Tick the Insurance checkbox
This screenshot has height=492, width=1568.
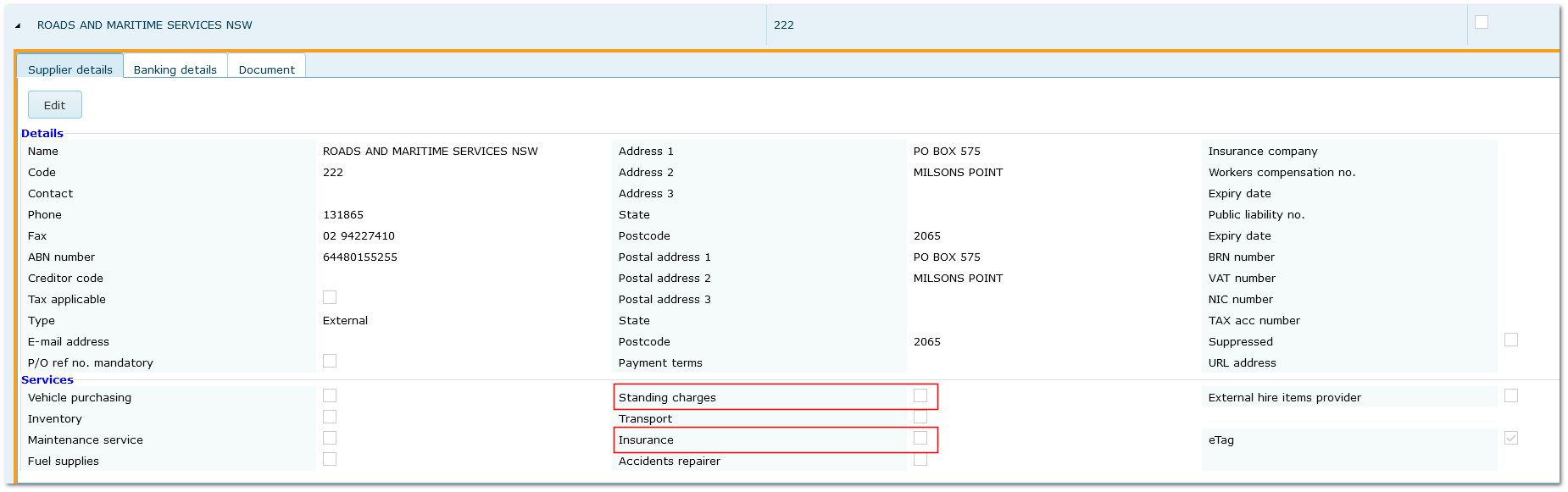(x=920, y=438)
